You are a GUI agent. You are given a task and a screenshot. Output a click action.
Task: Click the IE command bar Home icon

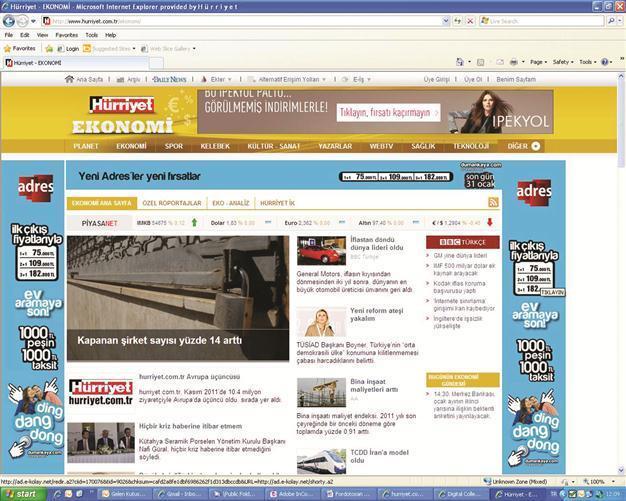(460, 62)
